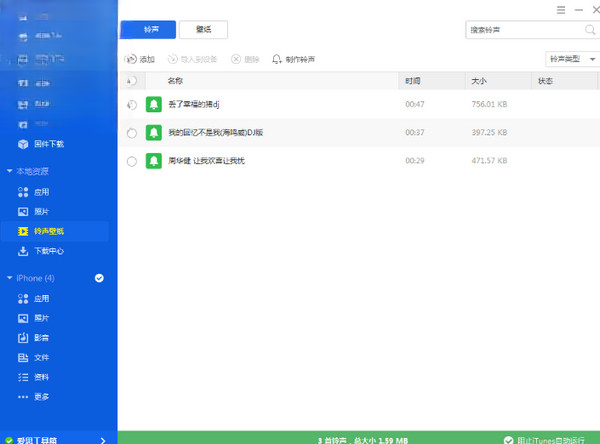Image resolution: width=600 pixels, height=444 pixels.
Task: Sort by the 大小 column header
Action: coord(479,81)
